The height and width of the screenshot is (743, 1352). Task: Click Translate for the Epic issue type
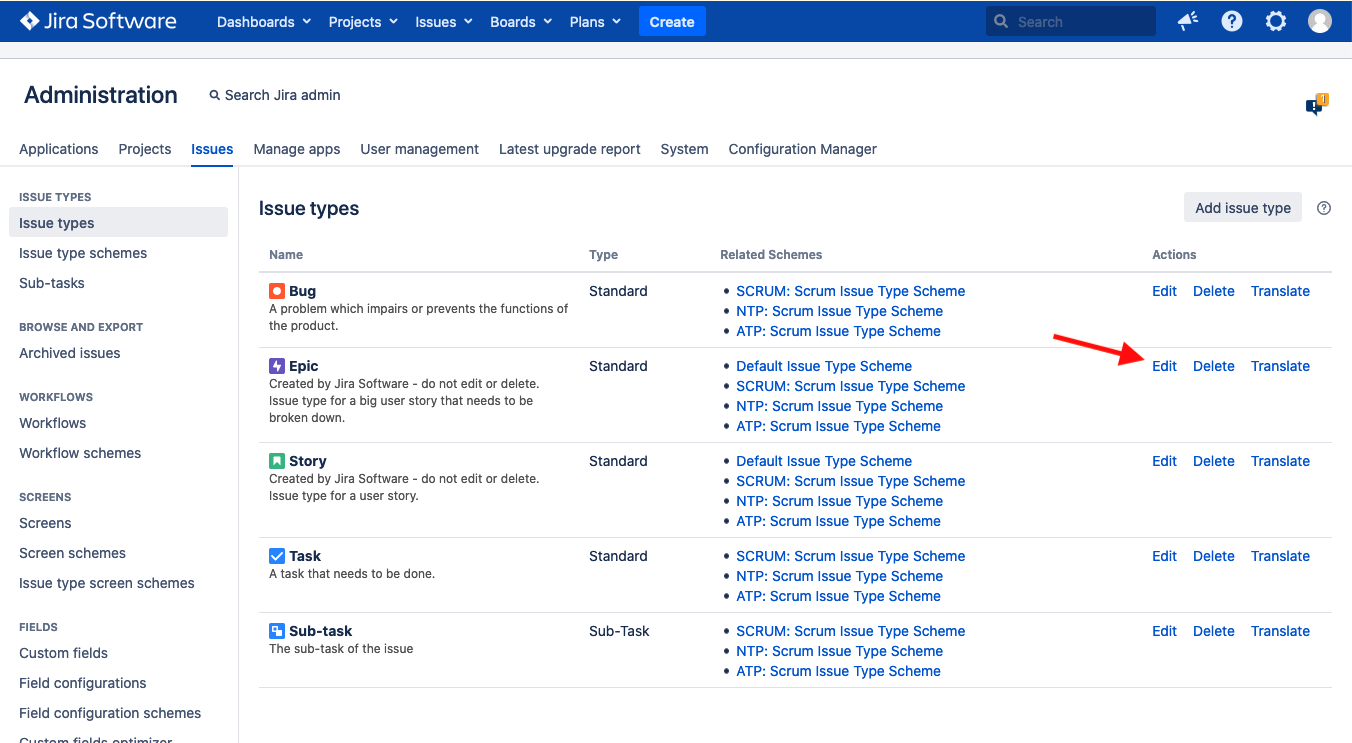point(1280,366)
